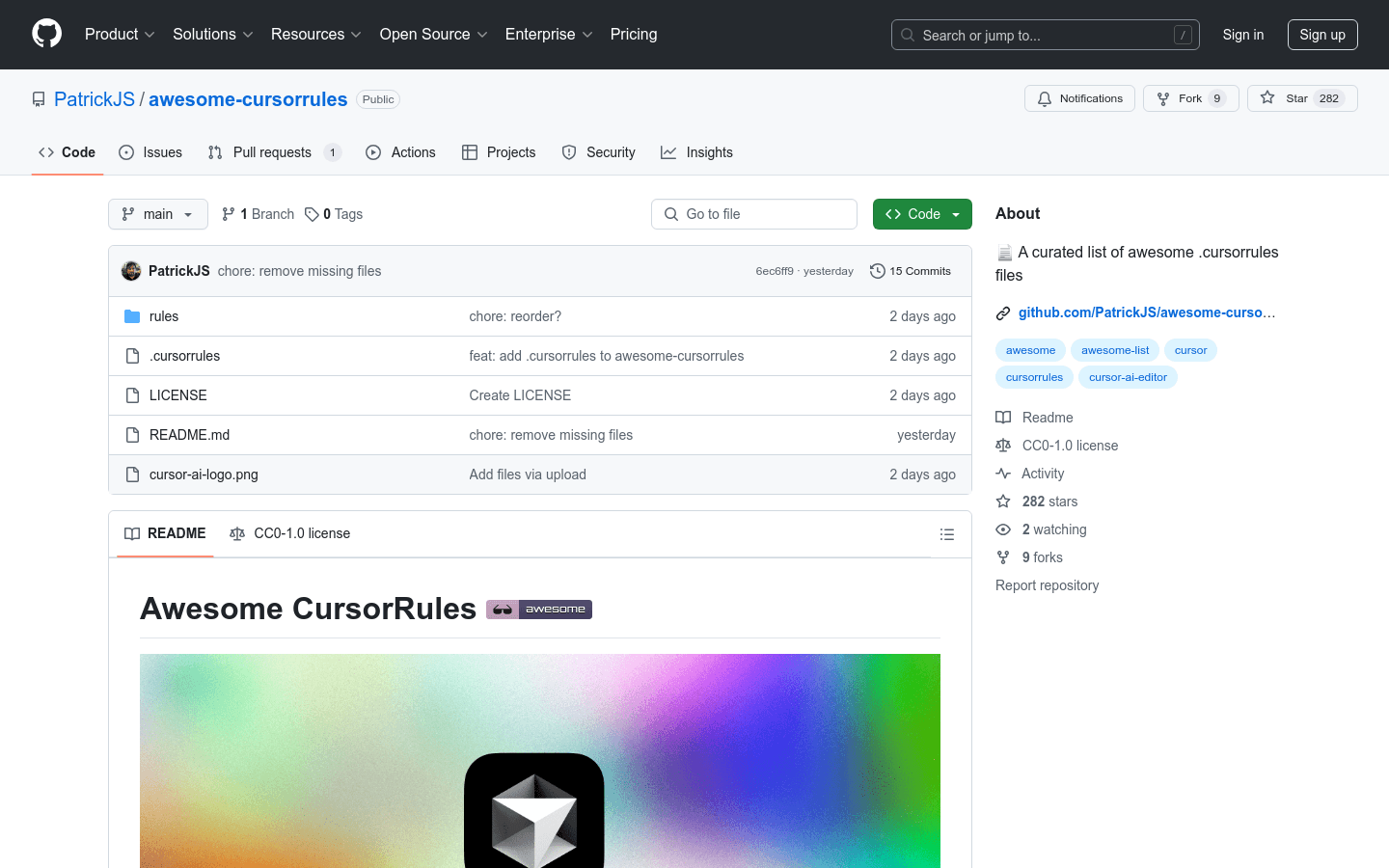Open the github.com/PatrickJS website link
Image resolution: width=1389 pixels, height=868 pixels.
click(1147, 312)
